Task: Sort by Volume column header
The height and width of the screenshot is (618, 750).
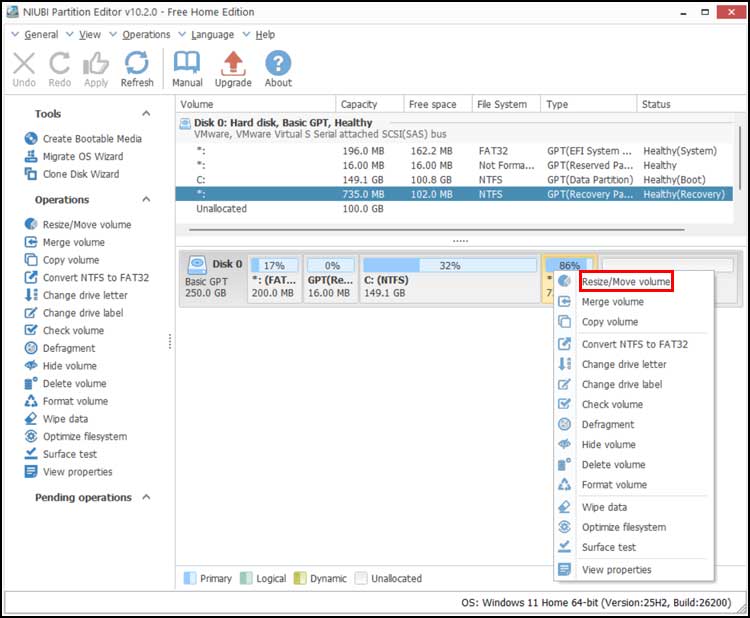Action: coord(256,104)
